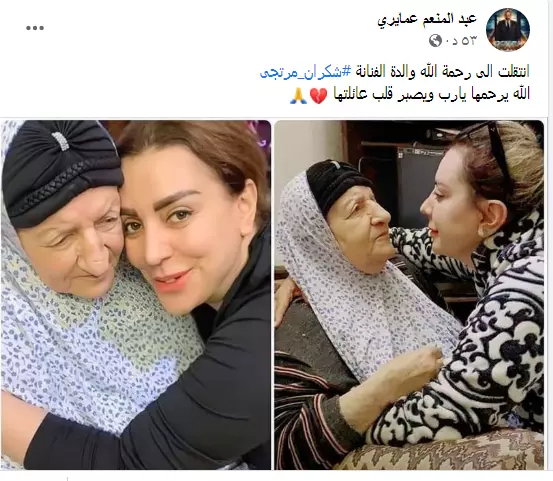Screen dimensions: 553x481
Task: Open the left selfie photo
Action: 135,295
